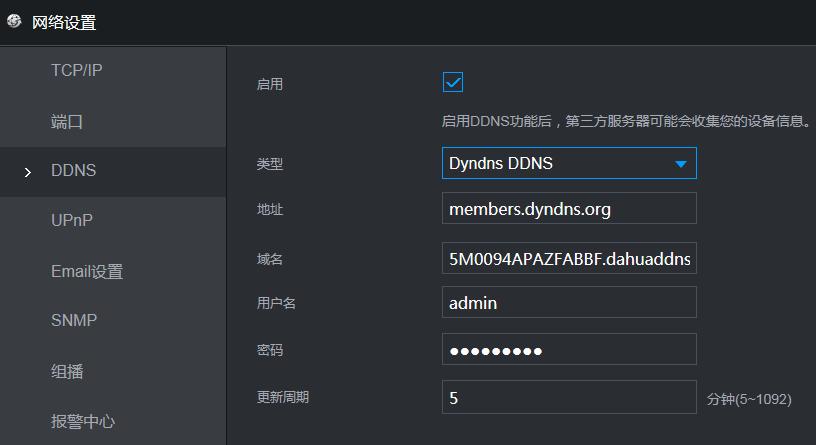The height and width of the screenshot is (445, 816).
Task: Open the SNMP settings page
Action: [74, 320]
